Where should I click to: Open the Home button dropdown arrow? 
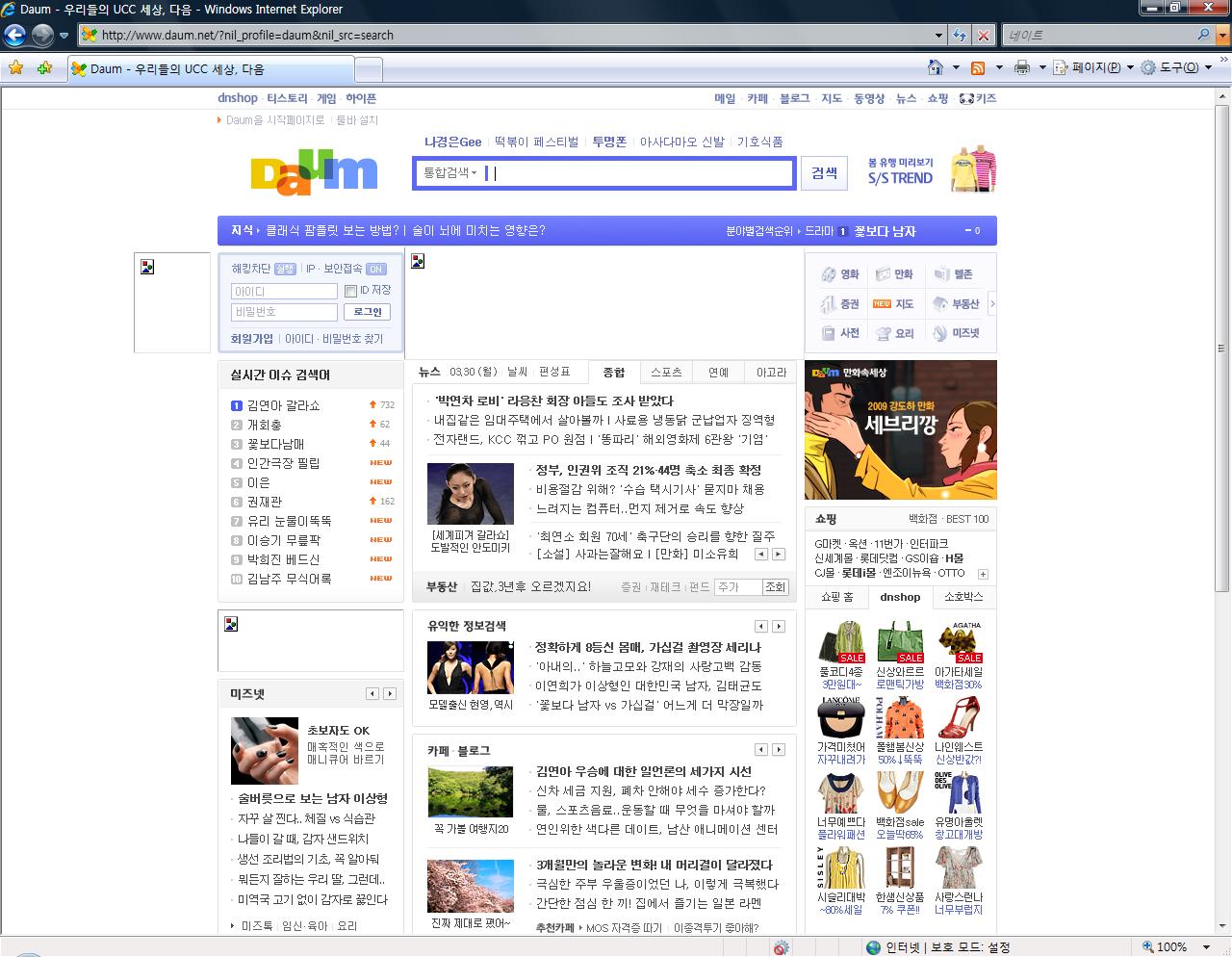coord(956,67)
